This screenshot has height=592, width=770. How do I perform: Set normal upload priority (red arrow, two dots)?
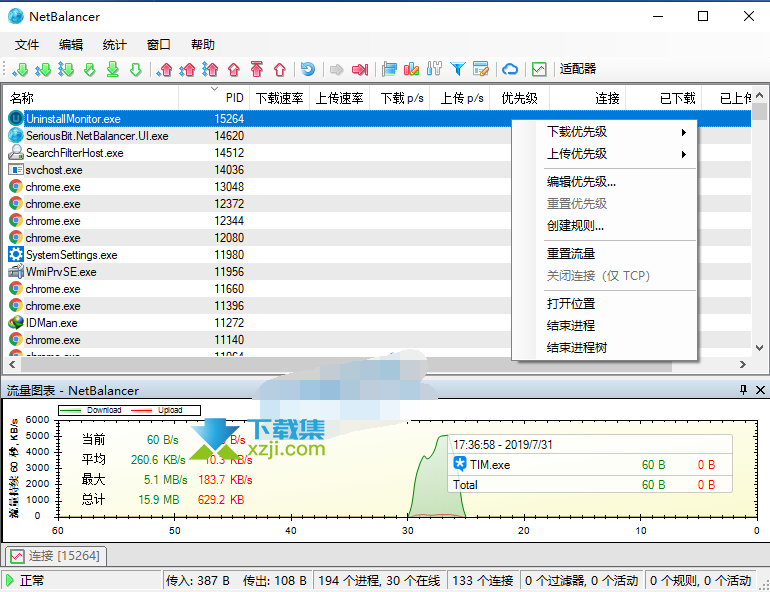[x=187, y=69]
